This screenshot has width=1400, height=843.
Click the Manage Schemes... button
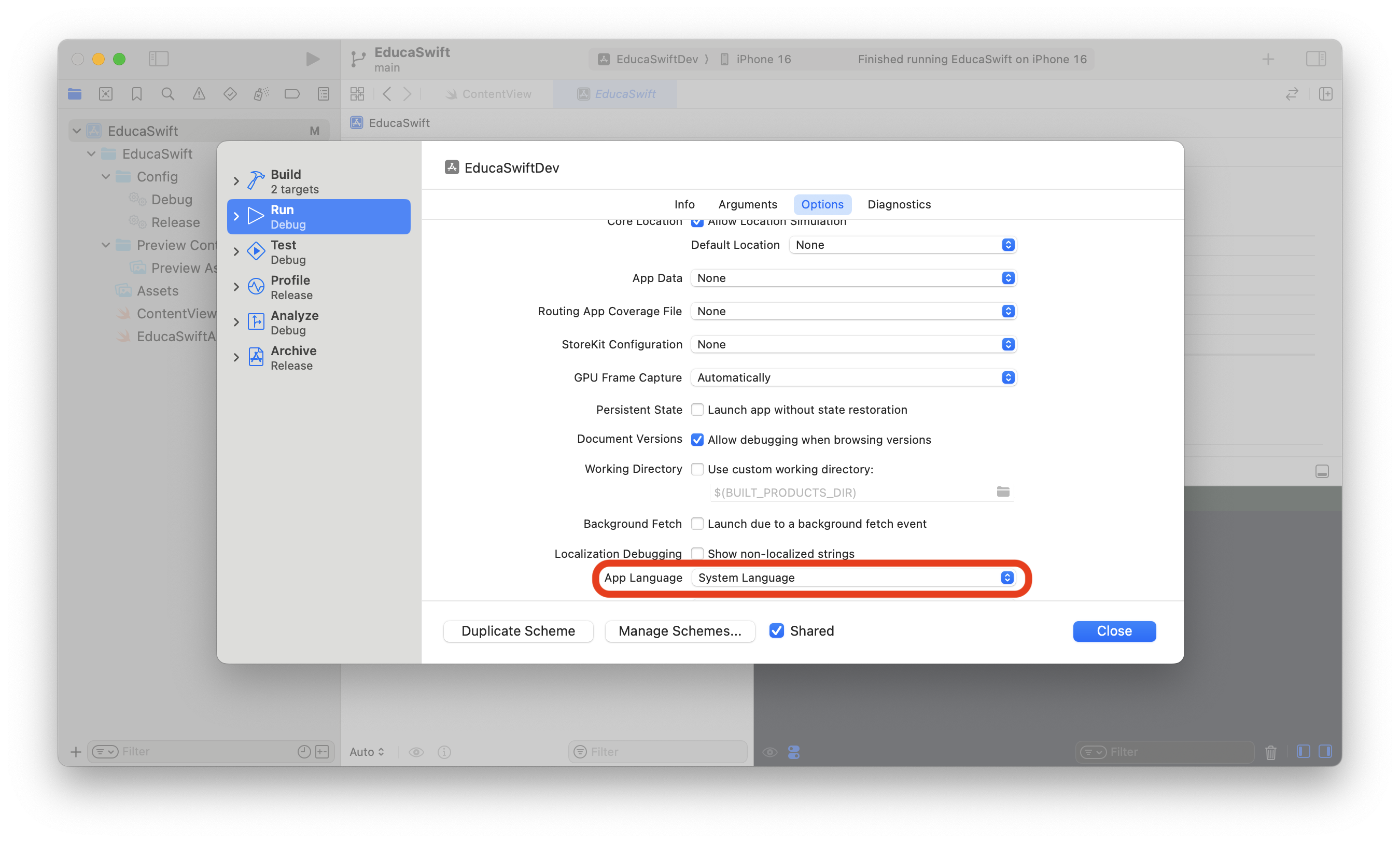[680, 631]
